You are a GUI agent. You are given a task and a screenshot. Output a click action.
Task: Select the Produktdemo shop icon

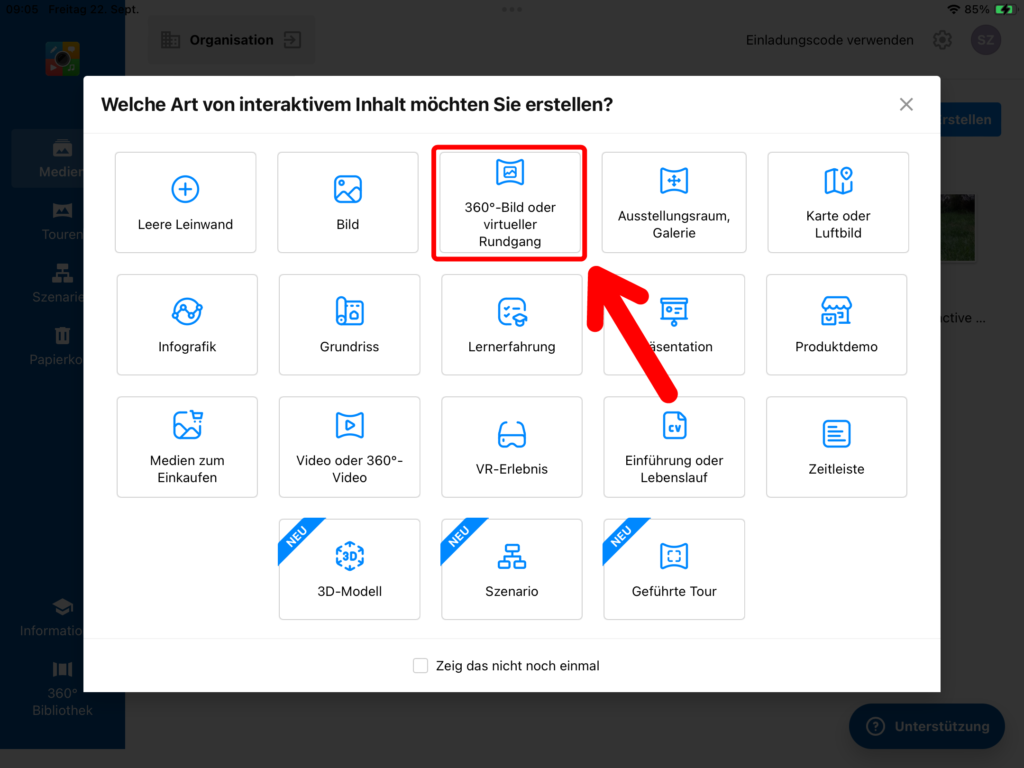[836, 312]
